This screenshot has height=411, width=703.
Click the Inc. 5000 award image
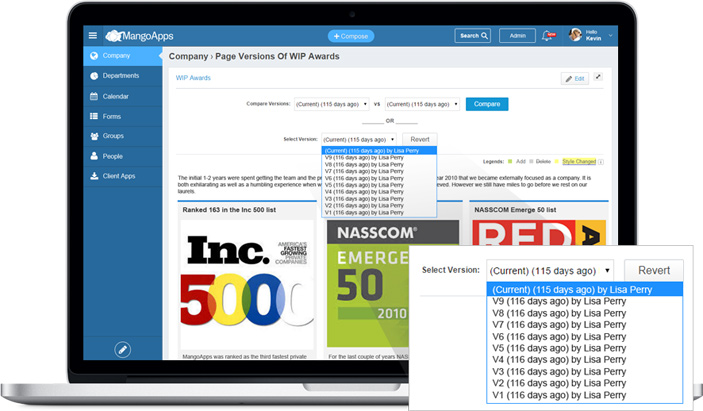(x=247, y=284)
